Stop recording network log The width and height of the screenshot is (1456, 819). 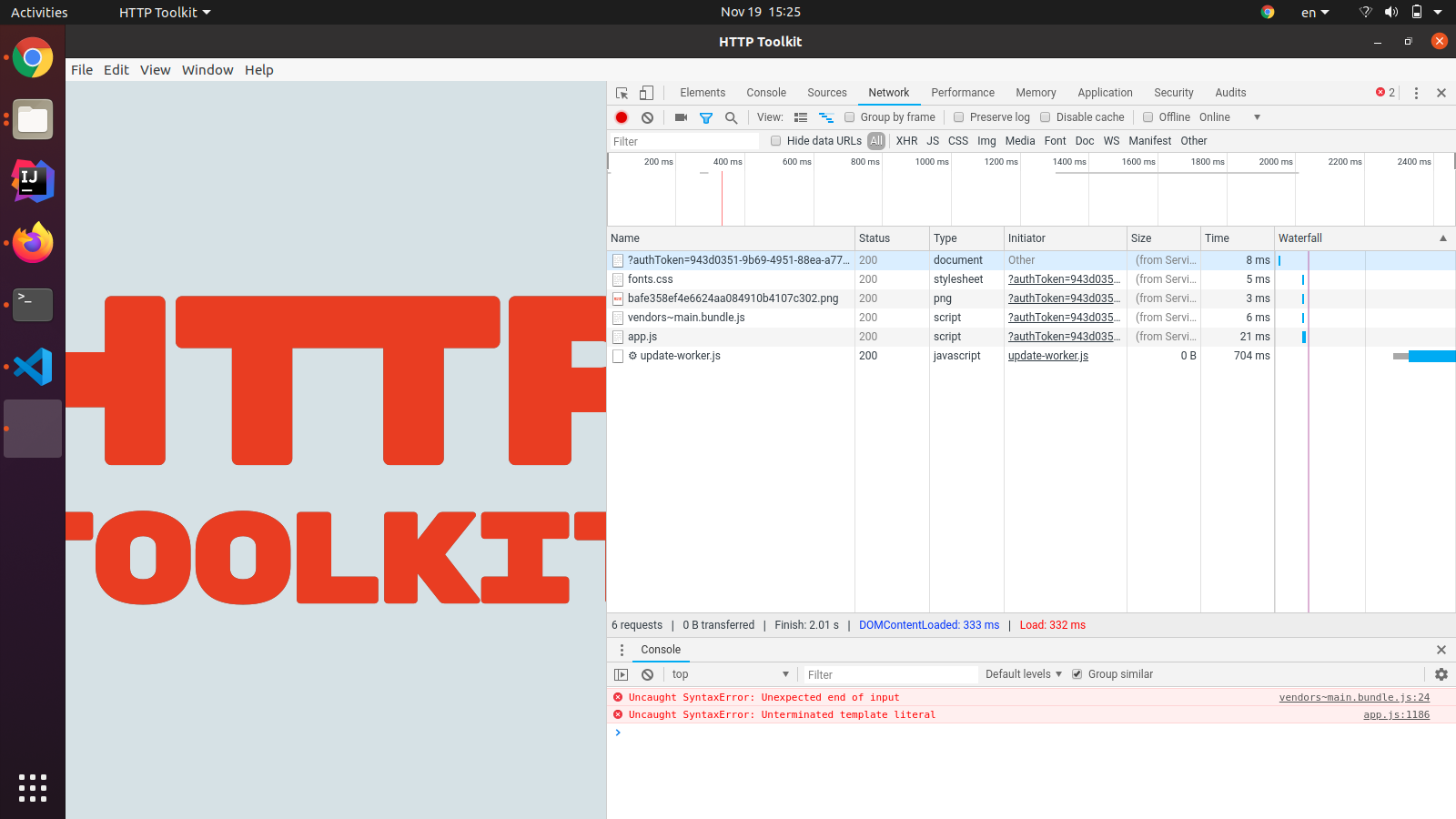pyautogui.click(x=622, y=116)
